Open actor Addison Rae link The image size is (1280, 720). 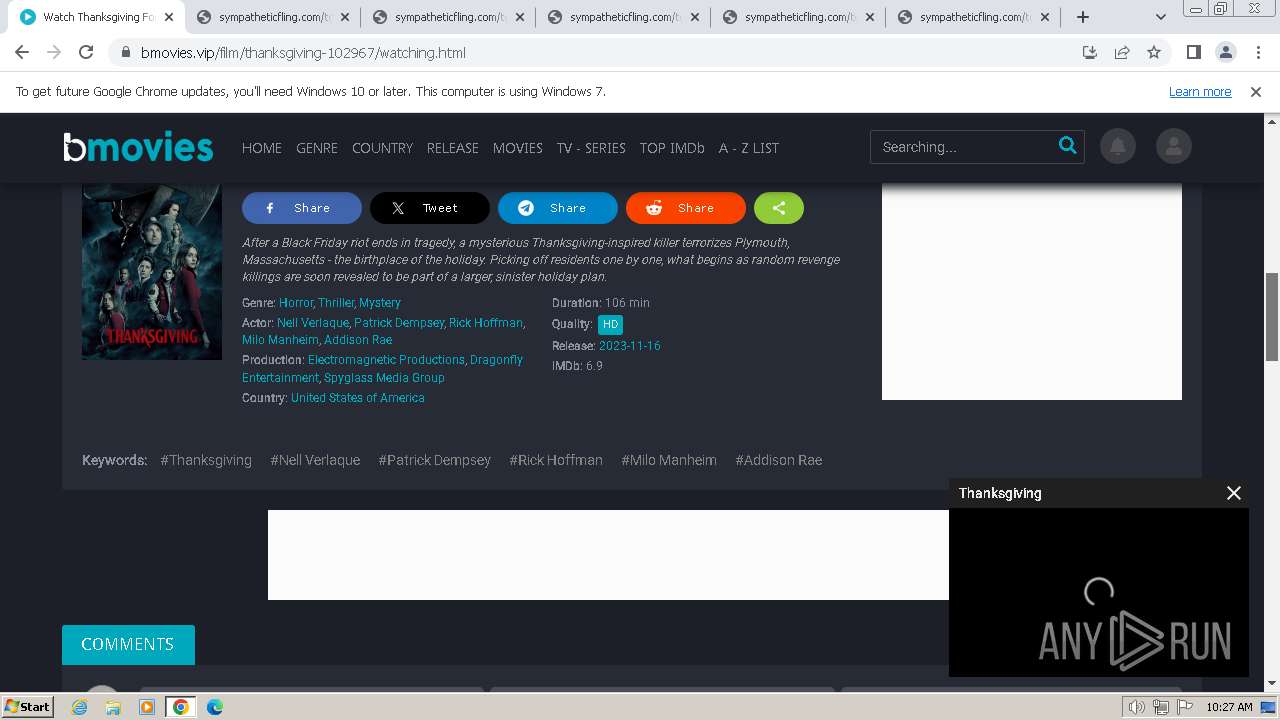point(358,340)
